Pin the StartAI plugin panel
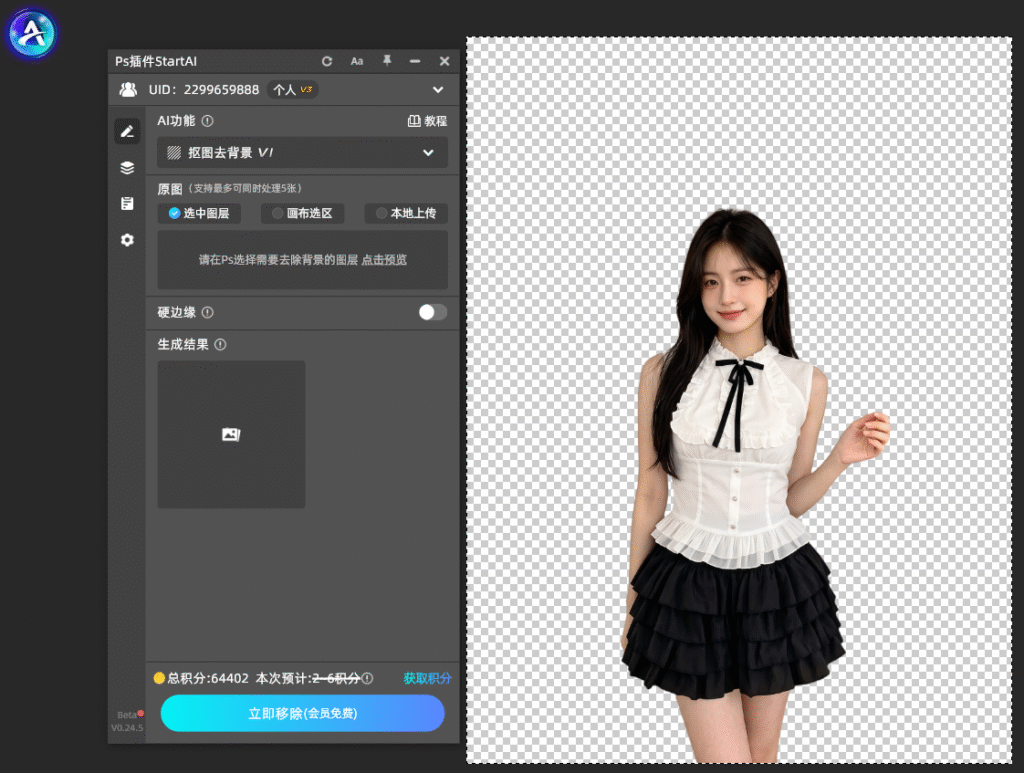Image resolution: width=1024 pixels, height=773 pixels. (387, 61)
